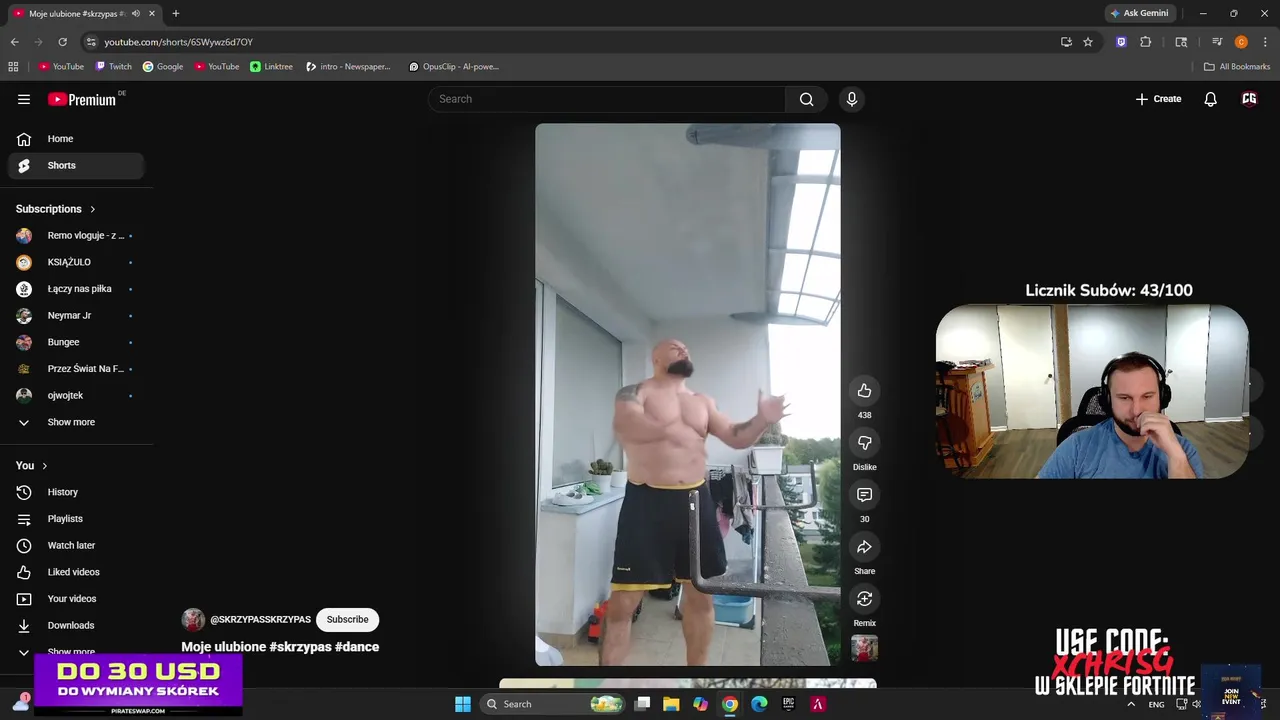Click the Chrome address bar URL
The height and width of the screenshot is (720, 1280).
click(179, 42)
